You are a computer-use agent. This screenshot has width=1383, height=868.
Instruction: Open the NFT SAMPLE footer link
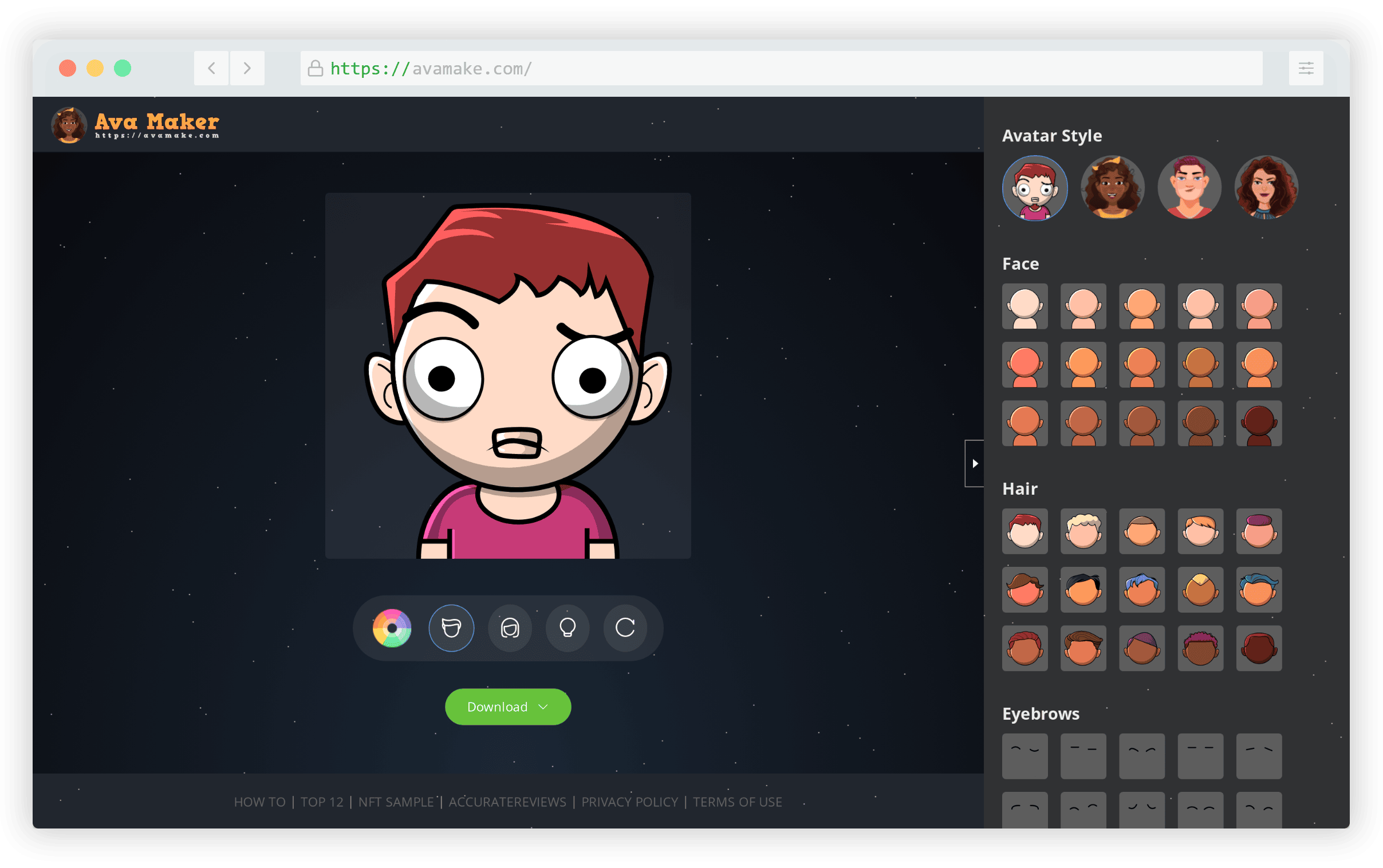(x=396, y=802)
